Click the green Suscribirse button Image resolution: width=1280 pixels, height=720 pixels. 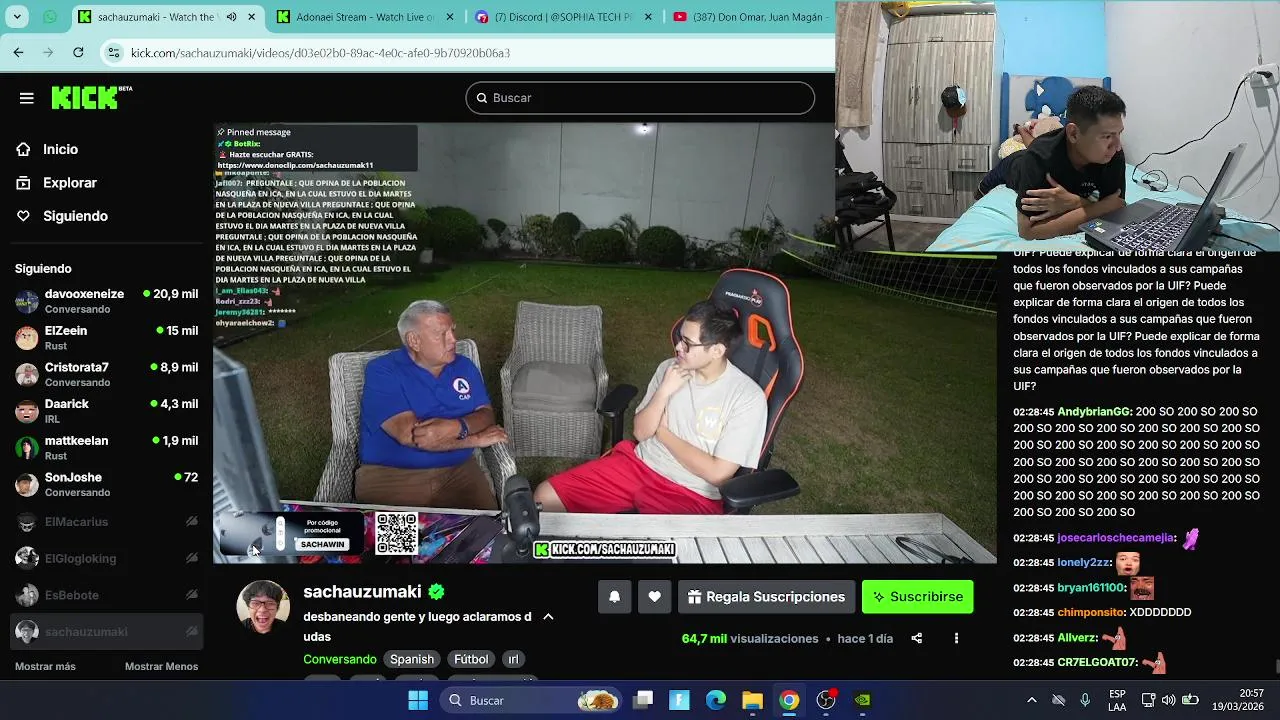pos(917,597)
